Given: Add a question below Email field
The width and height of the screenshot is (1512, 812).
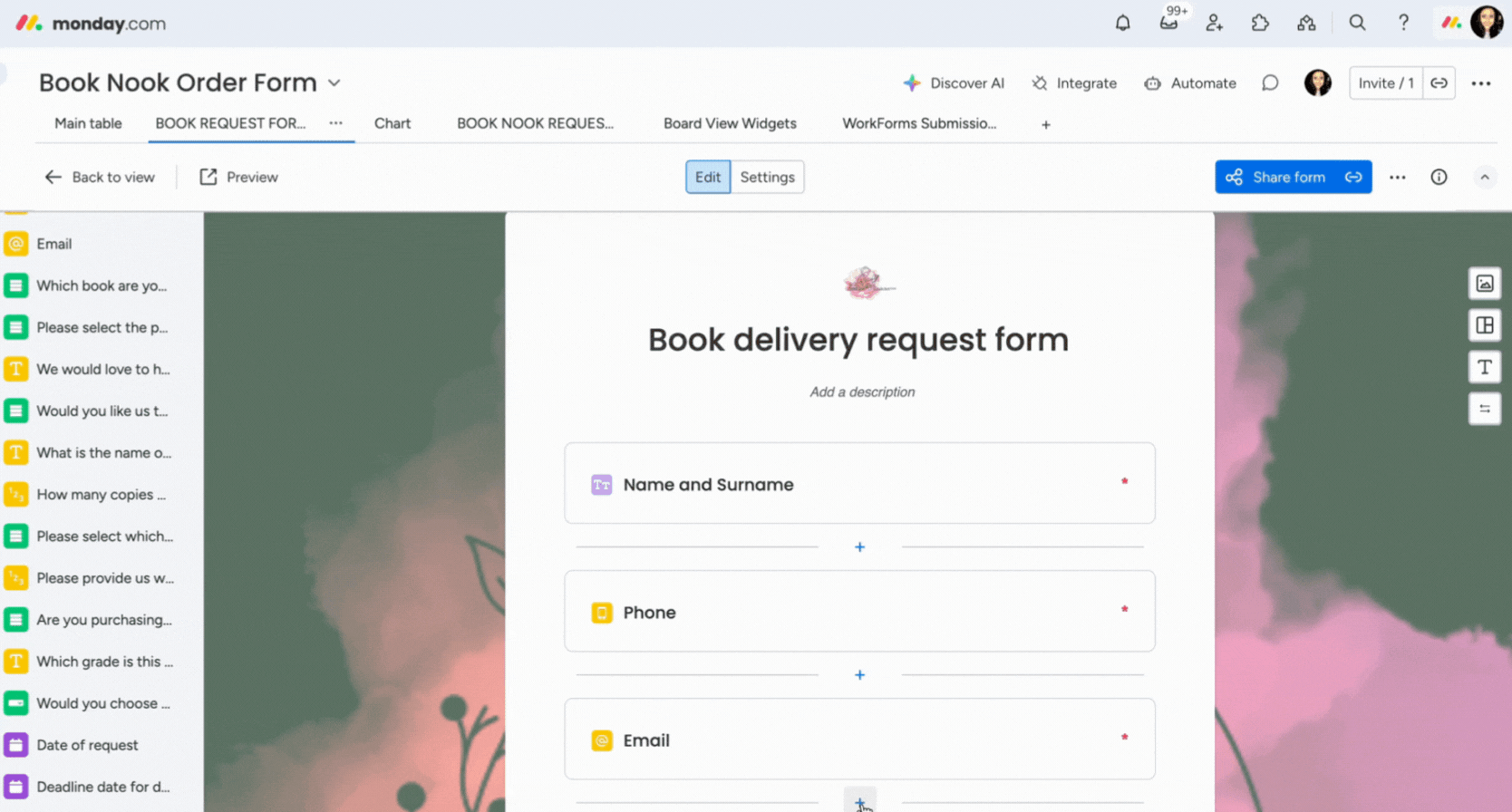Looking at the screenshot, I should (x=859, y=801).
